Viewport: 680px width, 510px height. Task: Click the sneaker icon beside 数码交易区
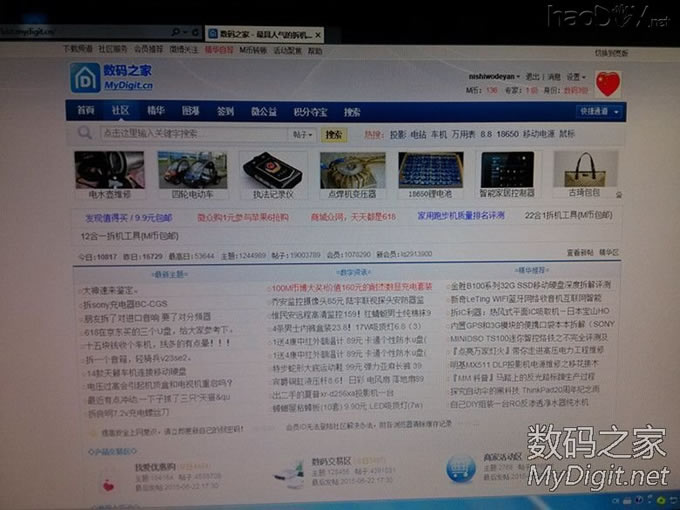[x=290, y=475]
